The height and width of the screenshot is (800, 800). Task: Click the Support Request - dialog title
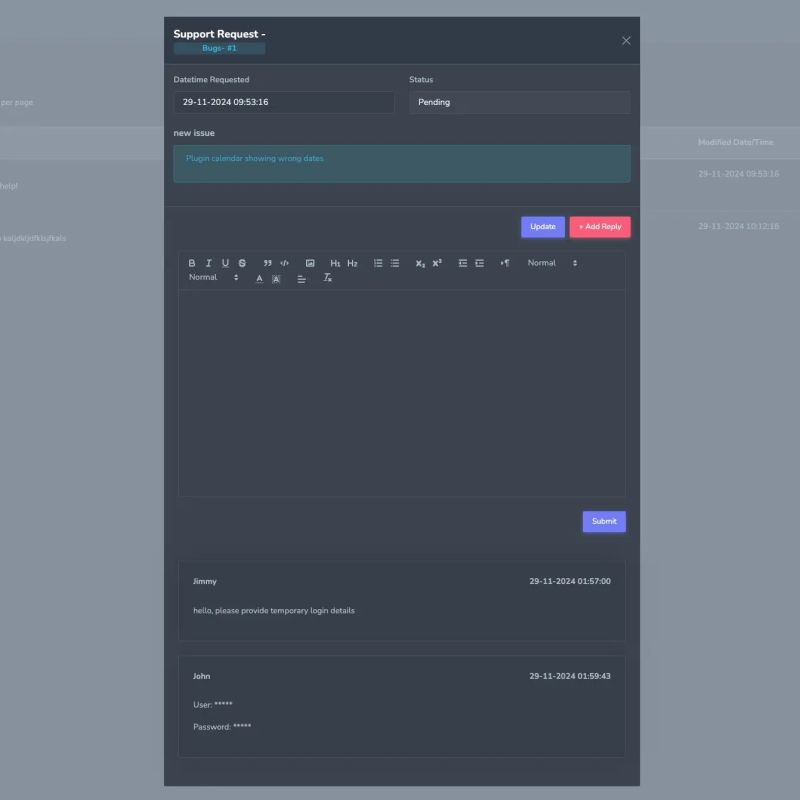click(x=219, y=34)
